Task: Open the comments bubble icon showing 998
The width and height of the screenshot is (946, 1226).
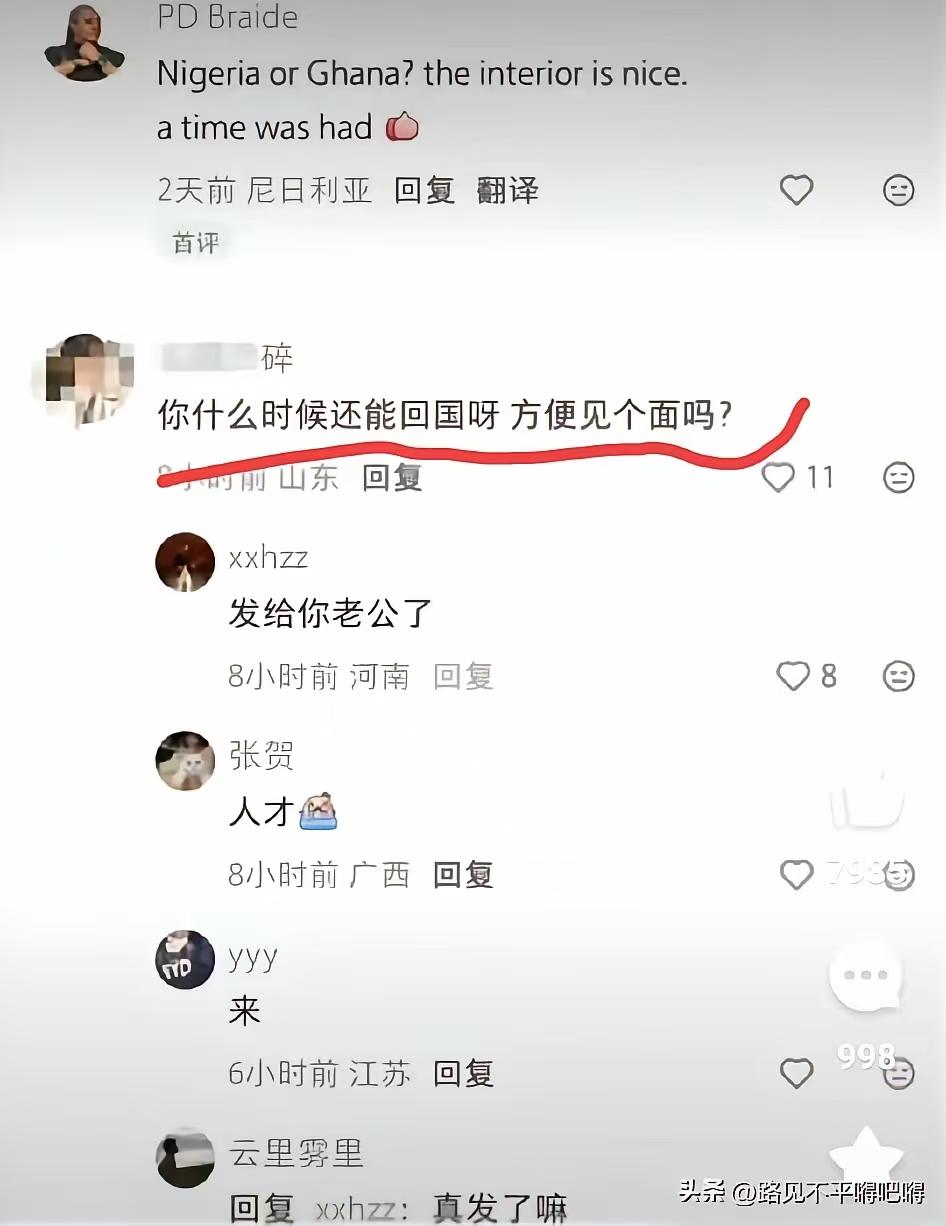Action: (x=866, y=977)
